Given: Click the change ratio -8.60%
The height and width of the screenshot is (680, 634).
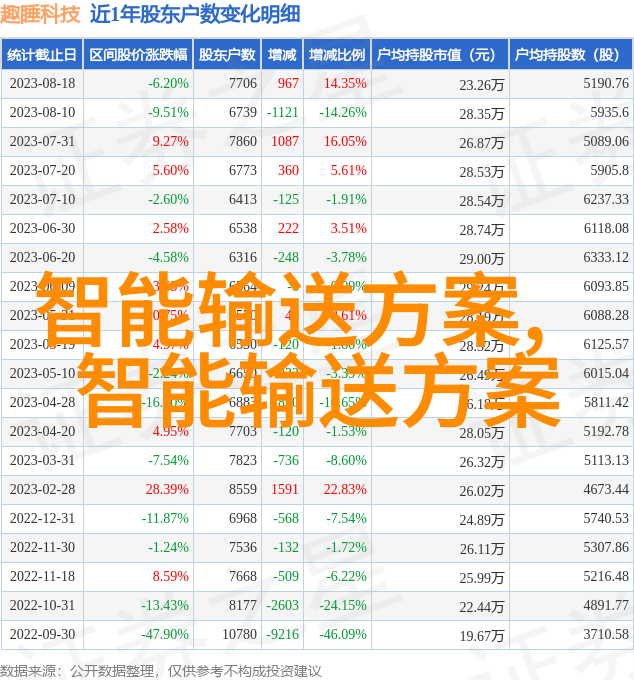Looking at the screenshot, I should coord(346,461).
